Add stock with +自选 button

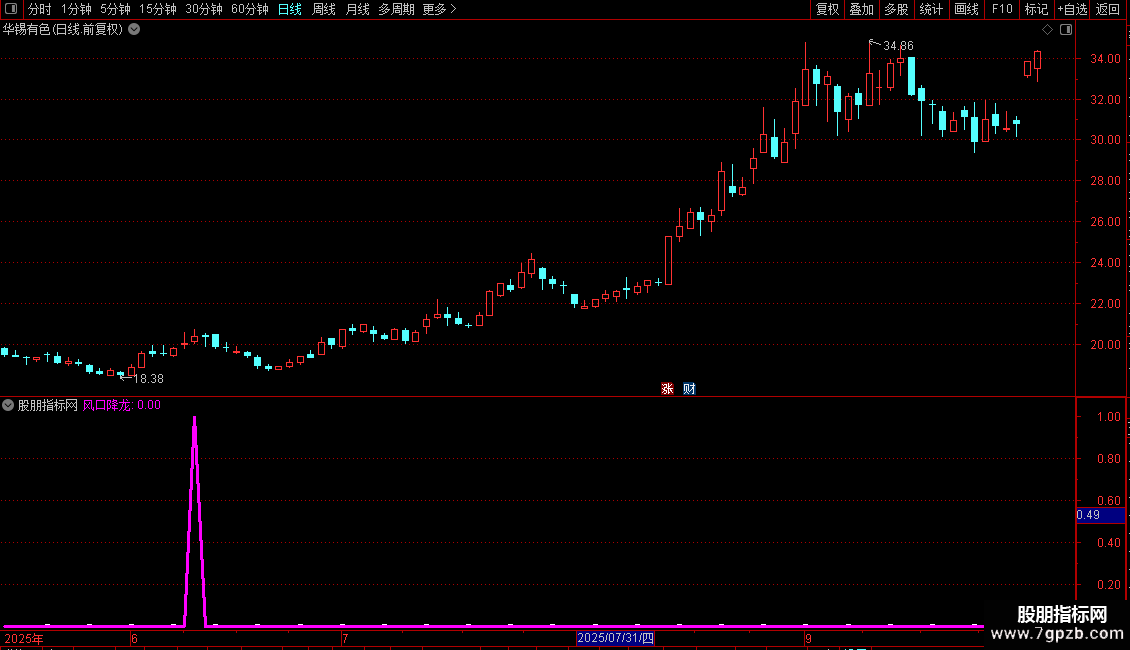coord(1072,9)
